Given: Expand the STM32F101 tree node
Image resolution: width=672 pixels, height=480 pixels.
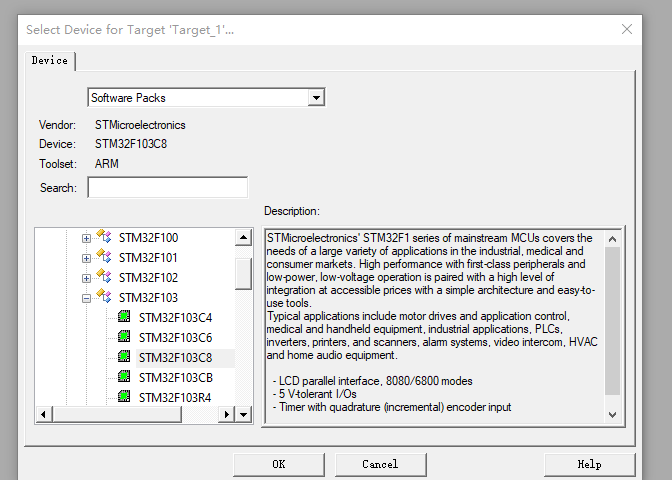Looking at the screenshot, I should click(86, 258).
